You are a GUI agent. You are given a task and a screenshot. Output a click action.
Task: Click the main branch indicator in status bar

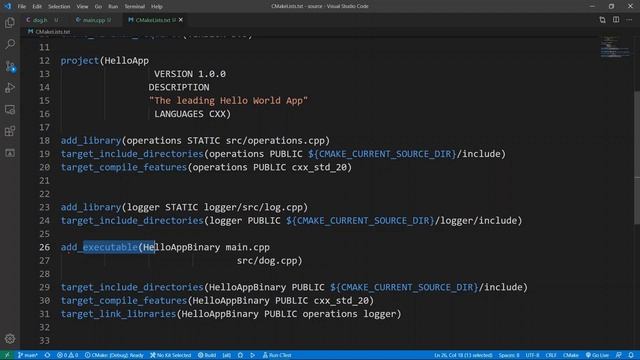tap(28, 355)
